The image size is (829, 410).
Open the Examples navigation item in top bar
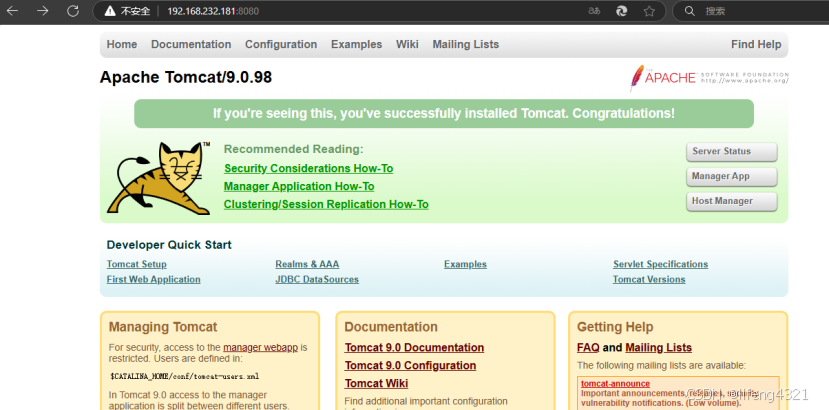[x=356, y=44]
